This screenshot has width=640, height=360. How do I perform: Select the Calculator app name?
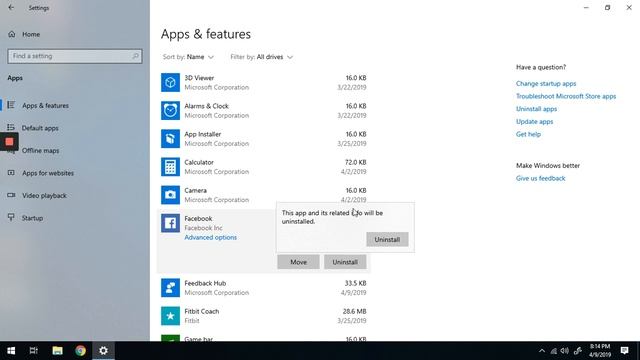point(199,162)
